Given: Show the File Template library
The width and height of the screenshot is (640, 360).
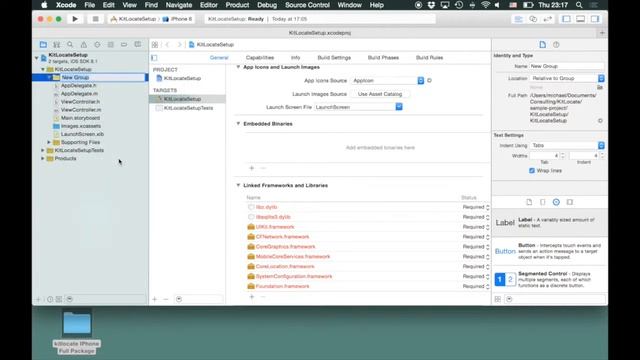Looking at the screenshot, I should (529, 202).
